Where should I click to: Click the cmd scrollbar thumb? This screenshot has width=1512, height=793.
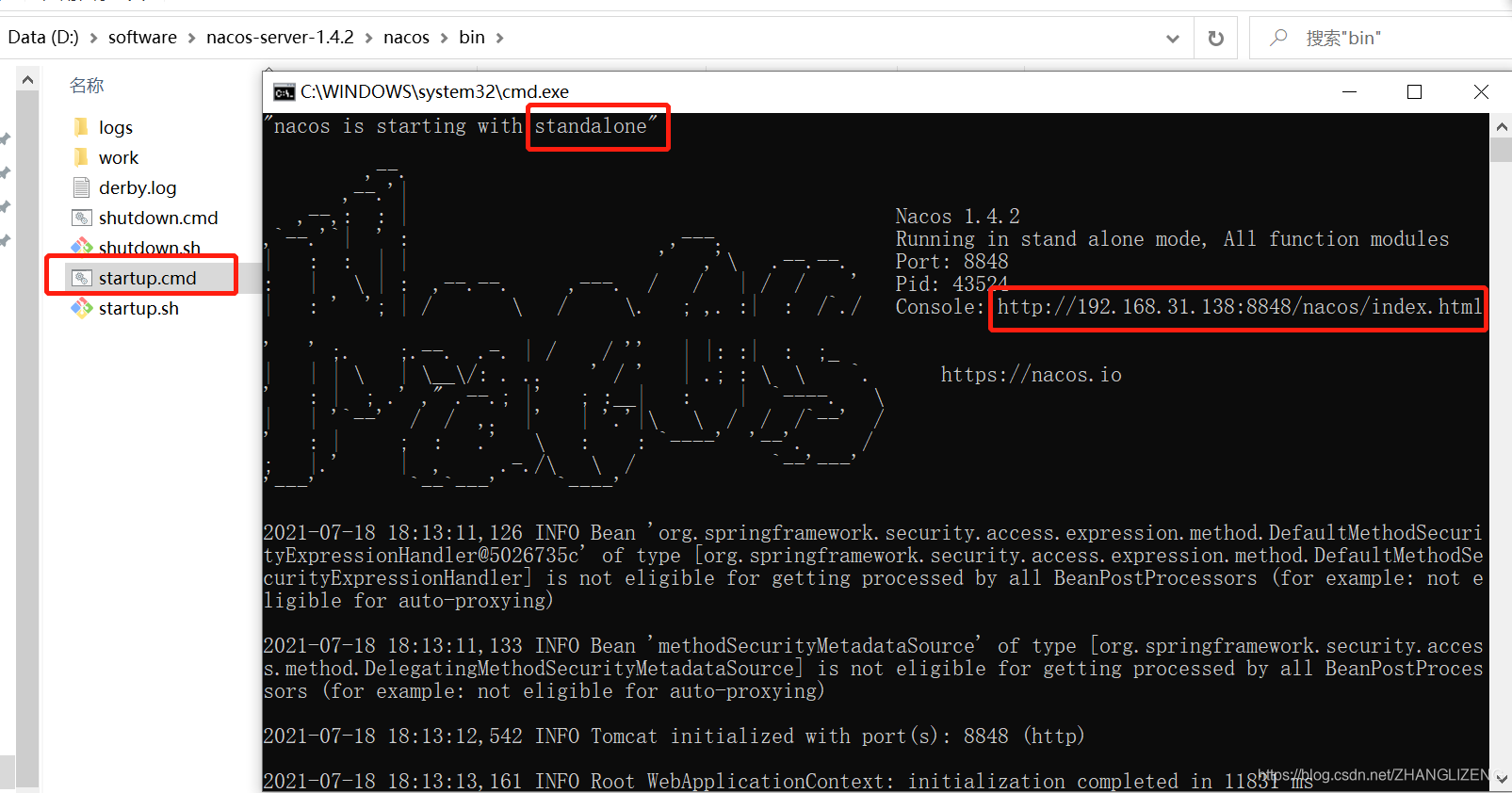[x=1501, y=150]
